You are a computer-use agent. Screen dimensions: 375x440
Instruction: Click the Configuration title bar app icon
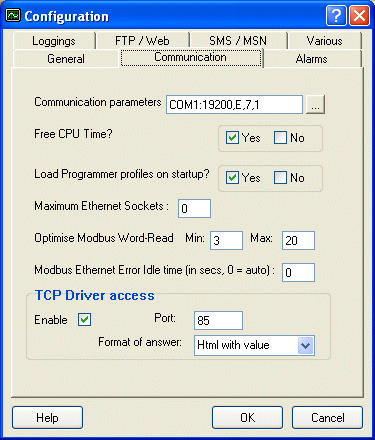[13, 15]
